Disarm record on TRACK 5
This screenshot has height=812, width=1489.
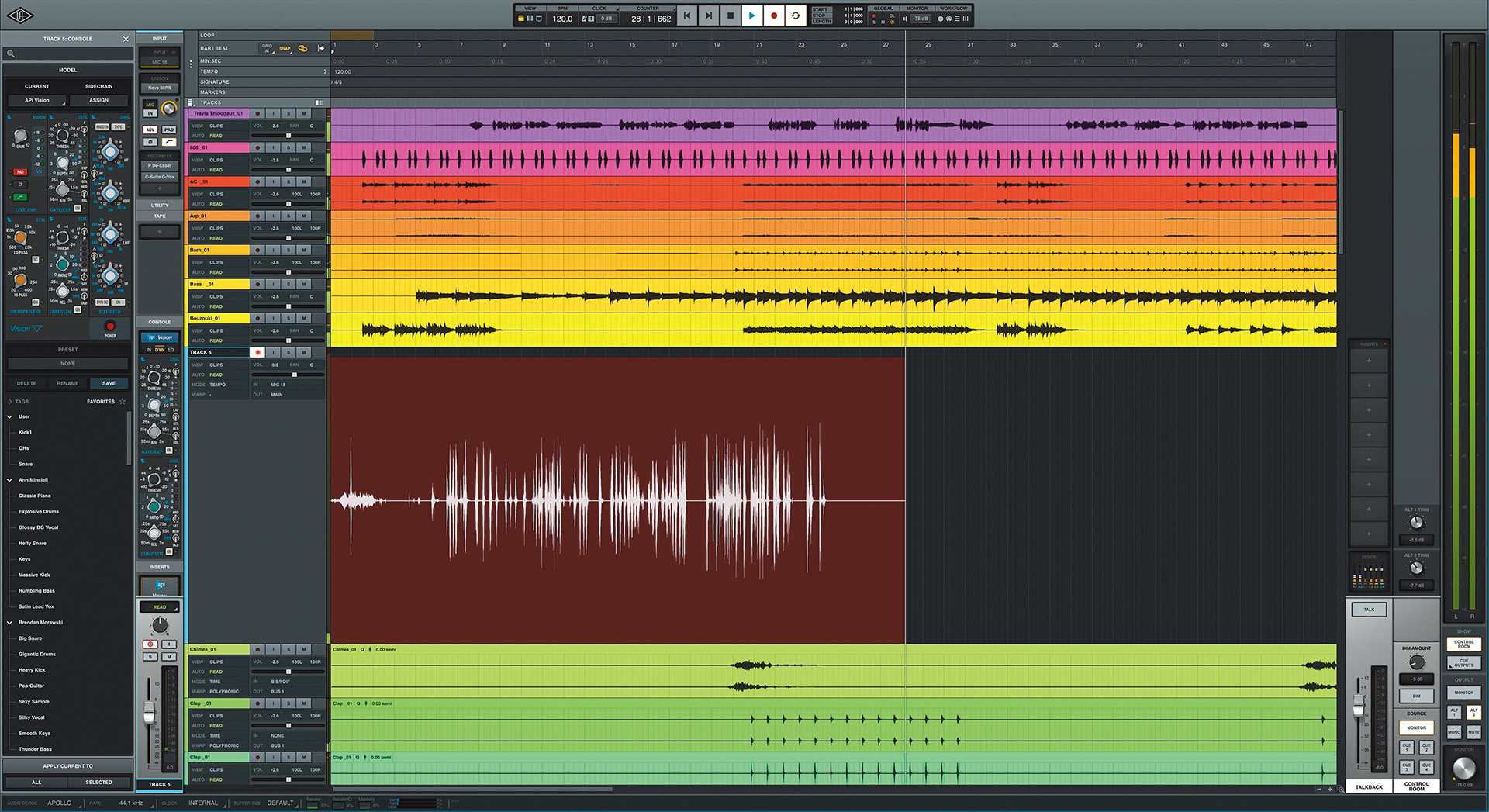[258, 352]
